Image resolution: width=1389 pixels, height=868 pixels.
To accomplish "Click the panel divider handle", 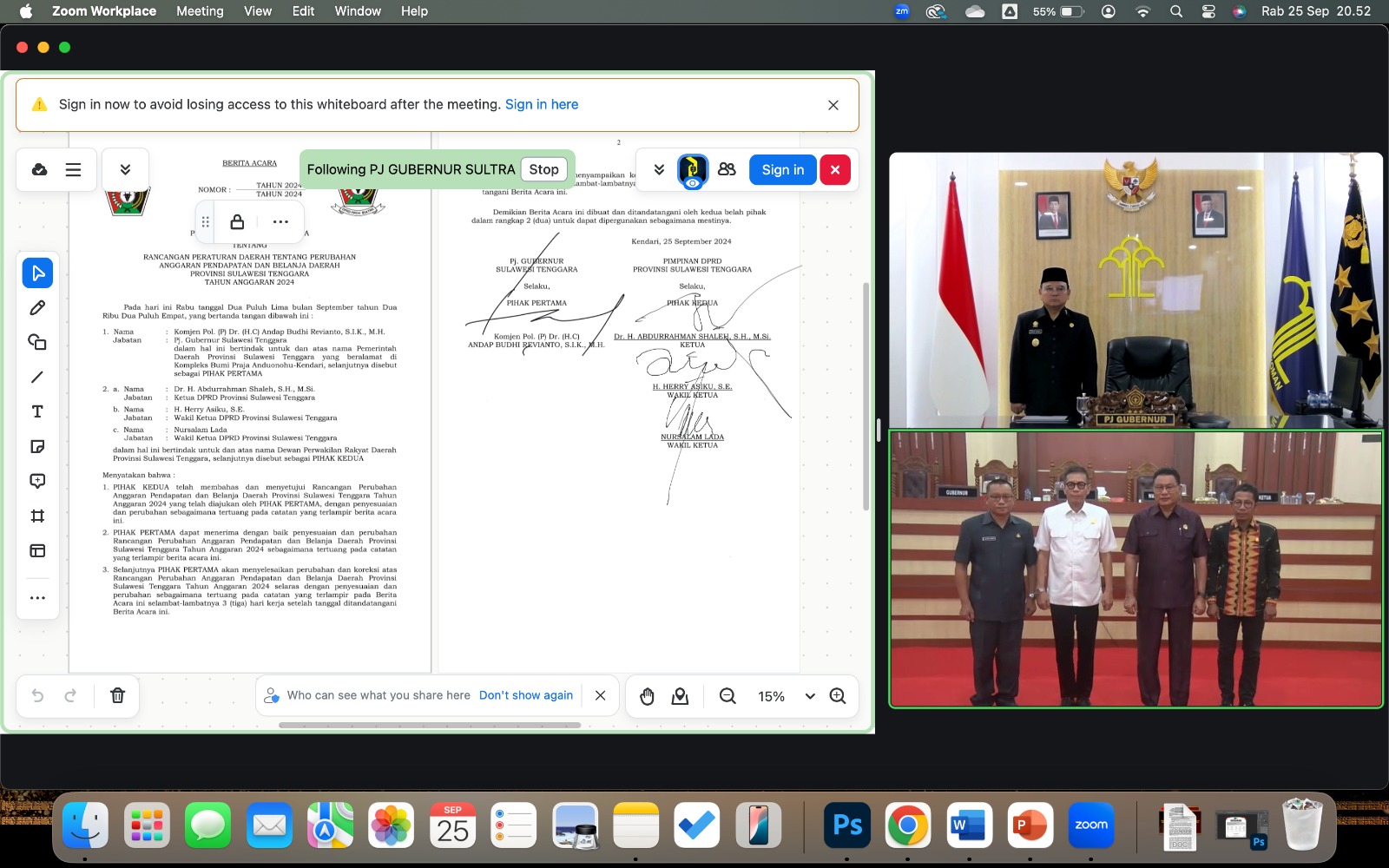I will pyautogui.click(x=879, y=430).
